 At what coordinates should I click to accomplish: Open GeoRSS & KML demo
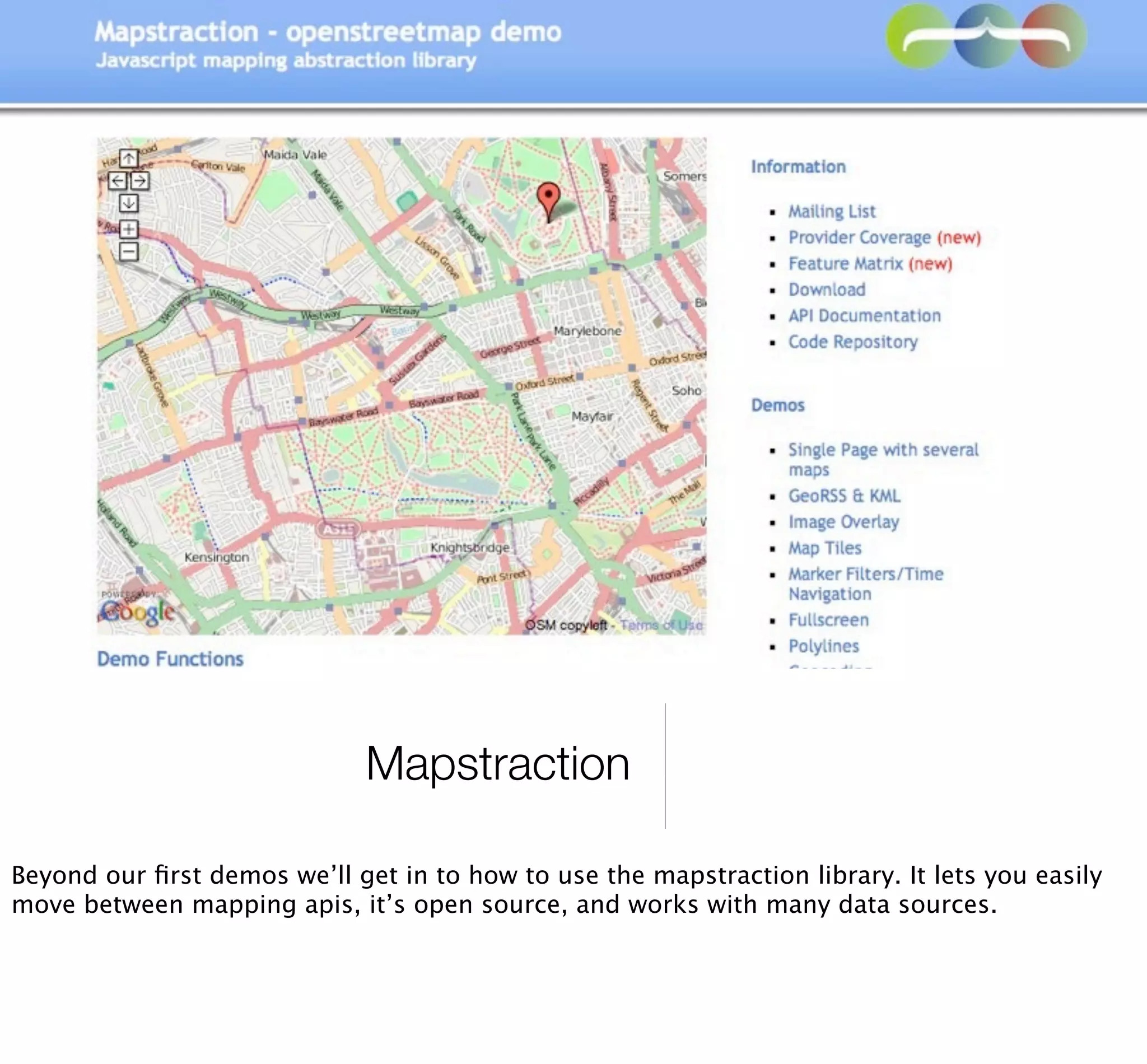click(844, 496)
